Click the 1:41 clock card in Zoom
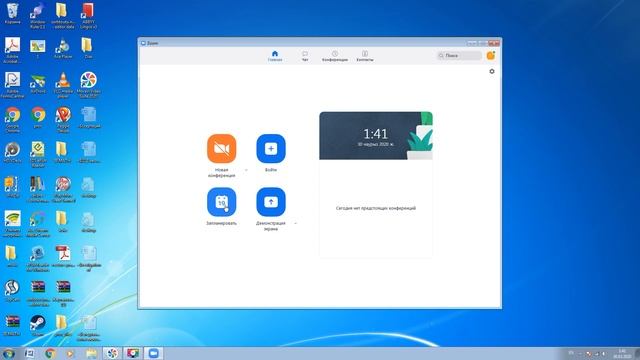The image size is (640, 360). point(376,136)
